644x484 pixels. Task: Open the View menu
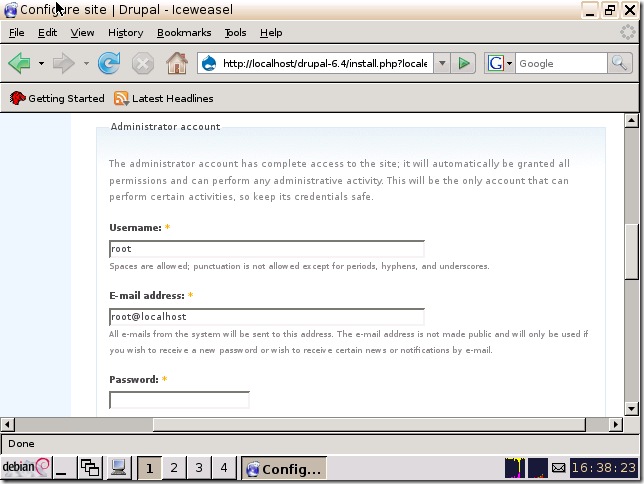tap(82, 32)
